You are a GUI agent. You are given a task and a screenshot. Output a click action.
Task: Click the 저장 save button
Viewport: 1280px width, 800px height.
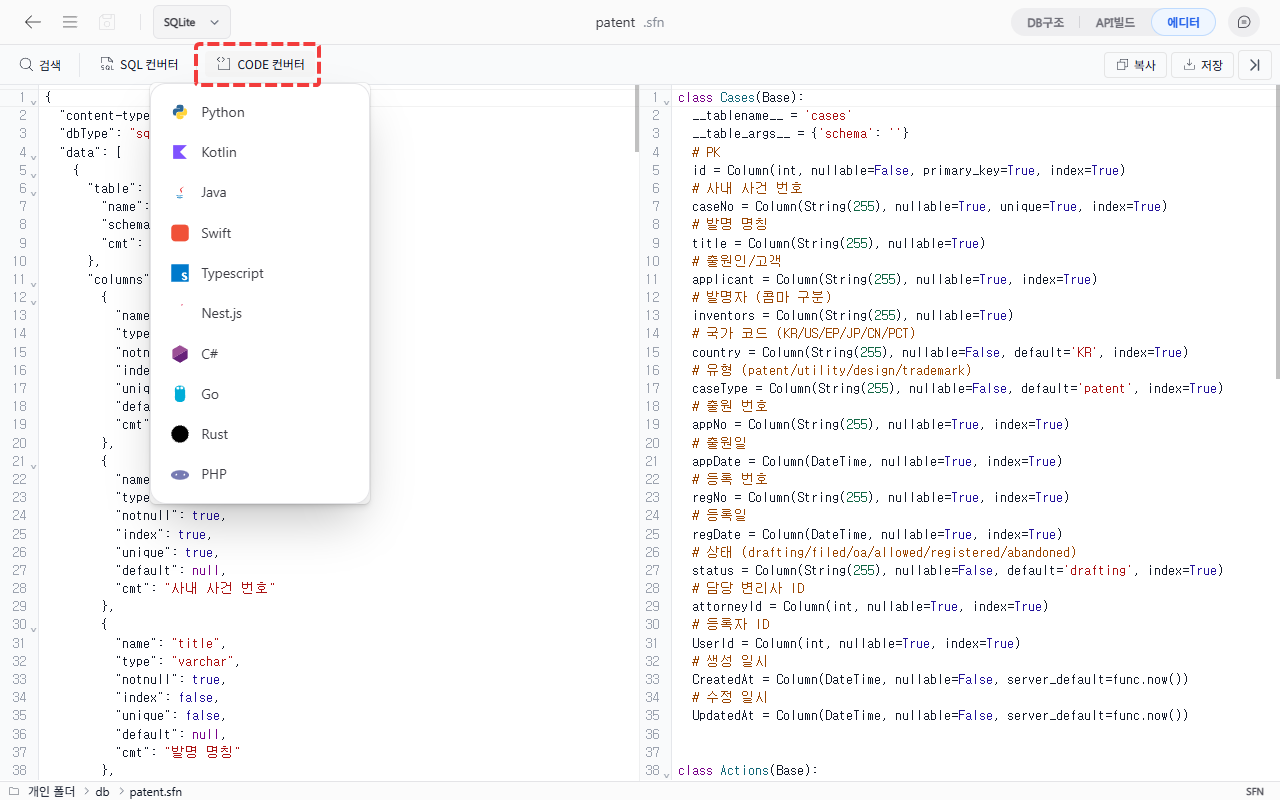tap(1202, 65)
